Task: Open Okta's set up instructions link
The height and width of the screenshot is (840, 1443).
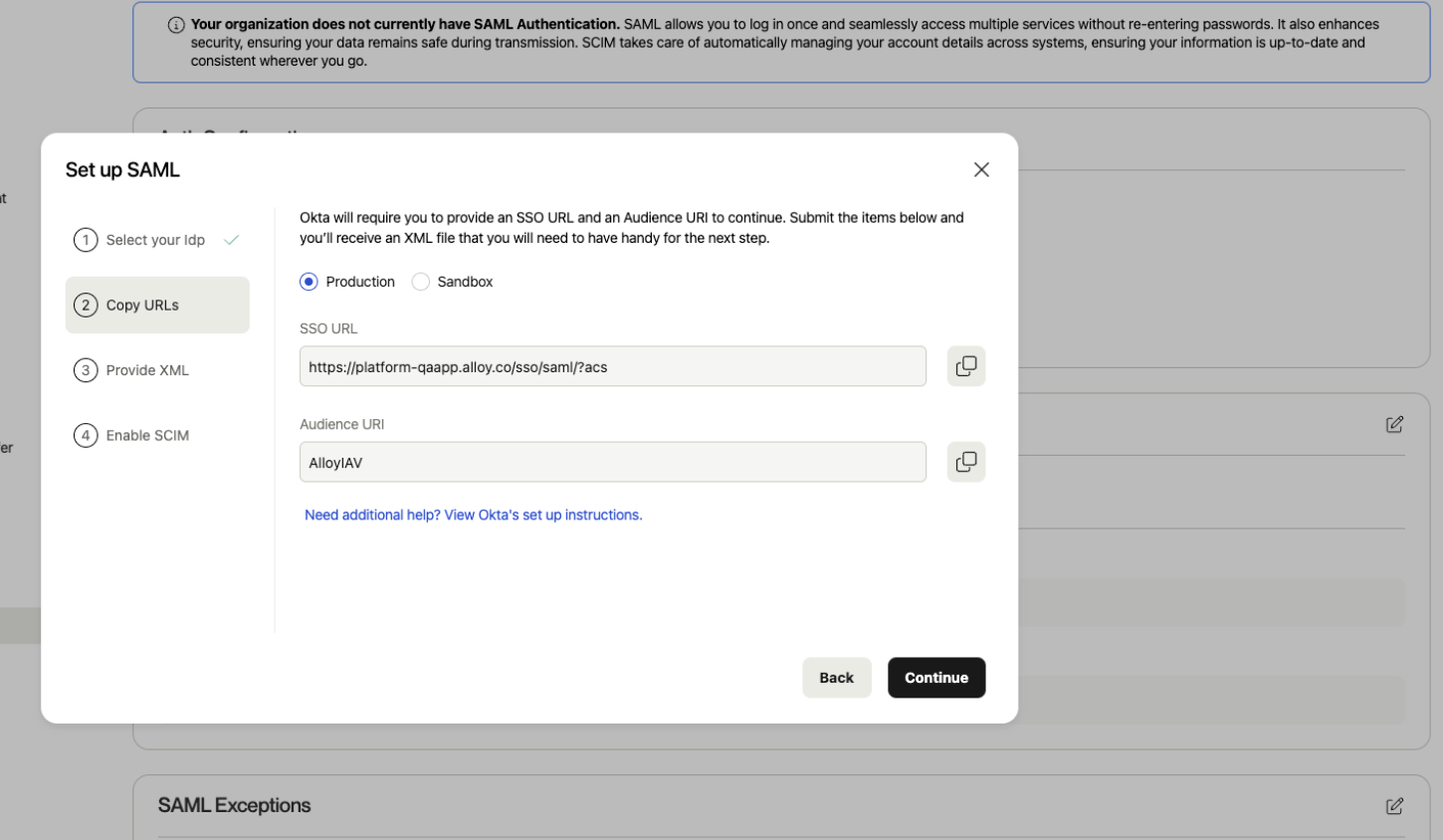Action: coord(474,515)
